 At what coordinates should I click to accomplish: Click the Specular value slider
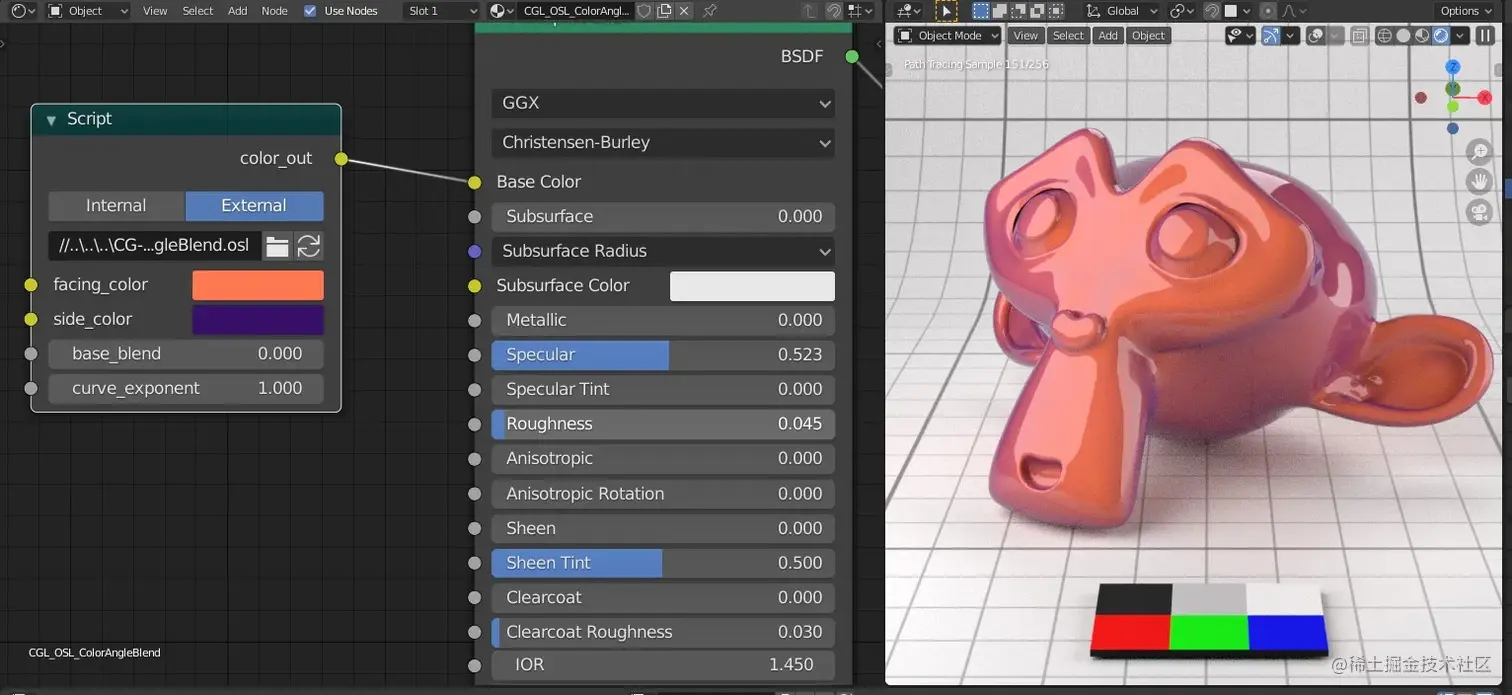point(663,355)
